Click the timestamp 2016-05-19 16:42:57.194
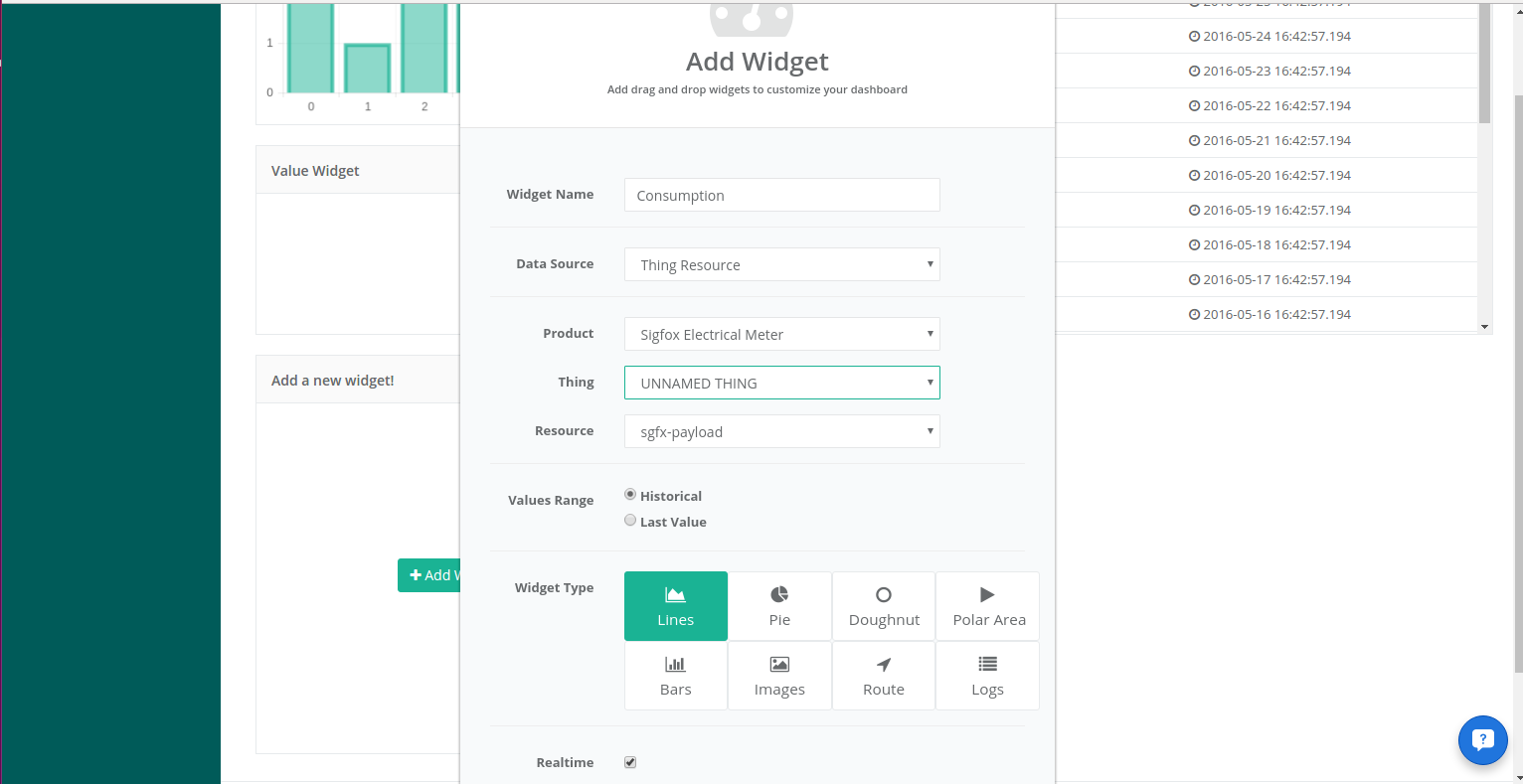This screenshot has width=1523, height=784. (x=1276, y=210)
